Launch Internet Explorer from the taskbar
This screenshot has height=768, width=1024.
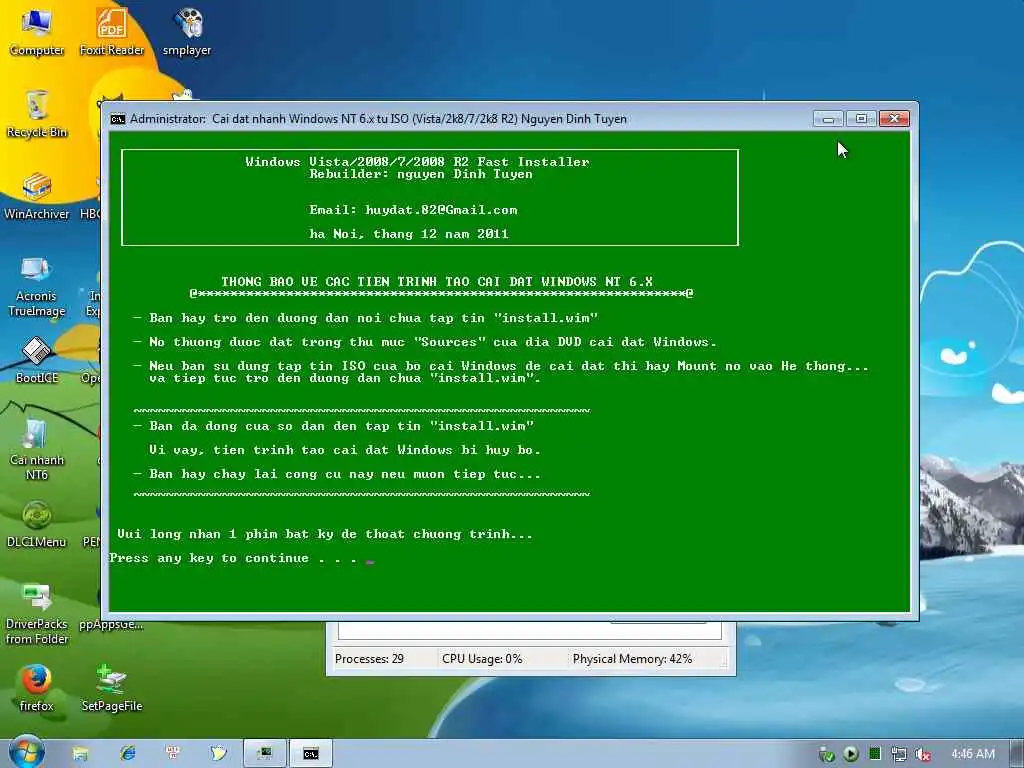tap(127, 754)
